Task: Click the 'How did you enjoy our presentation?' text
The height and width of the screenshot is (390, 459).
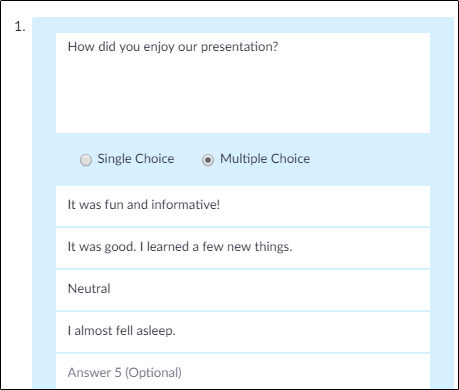Action: (x=173, y=47)
